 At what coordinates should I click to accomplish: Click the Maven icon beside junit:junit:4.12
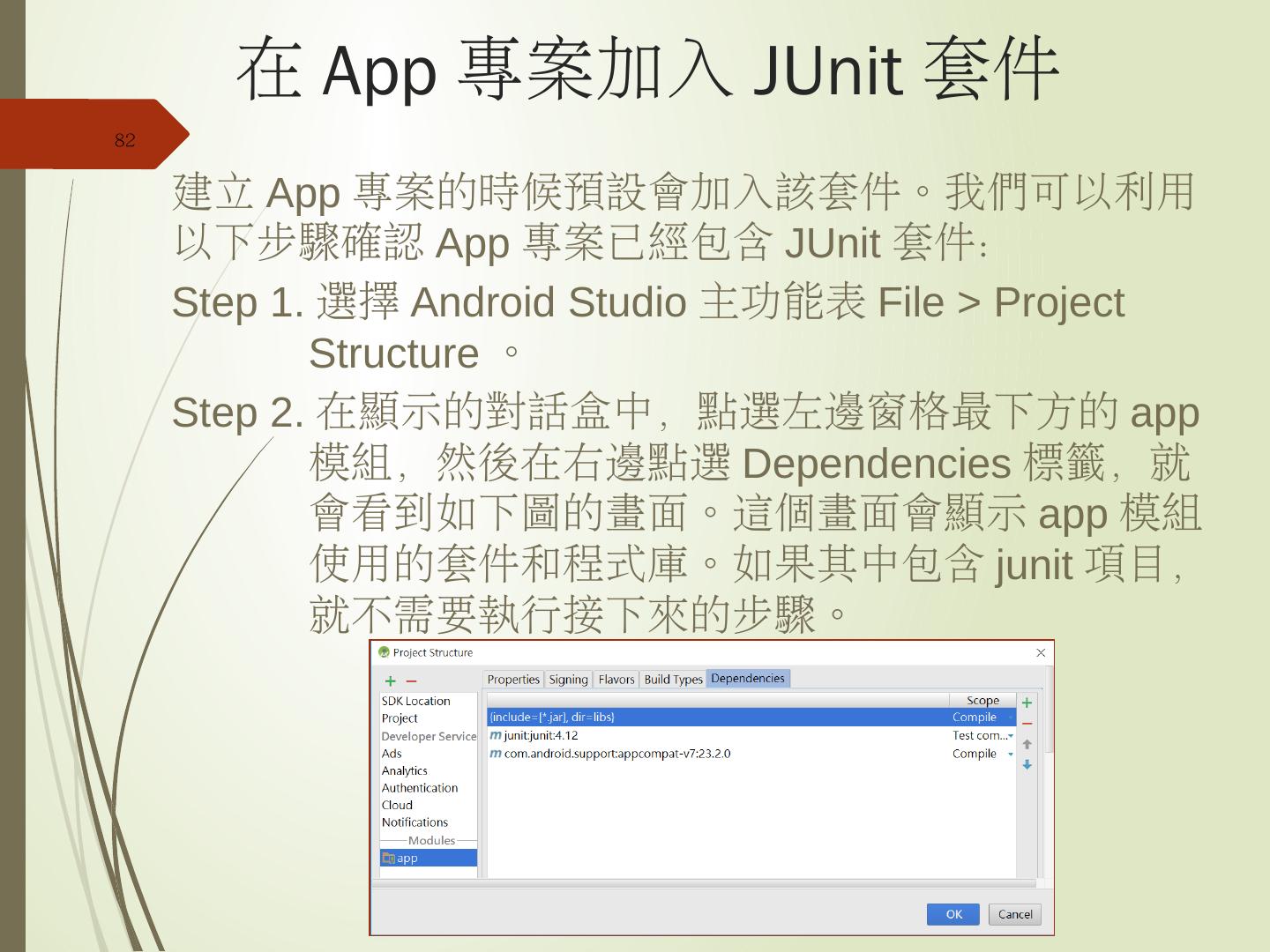pos(496,735)
